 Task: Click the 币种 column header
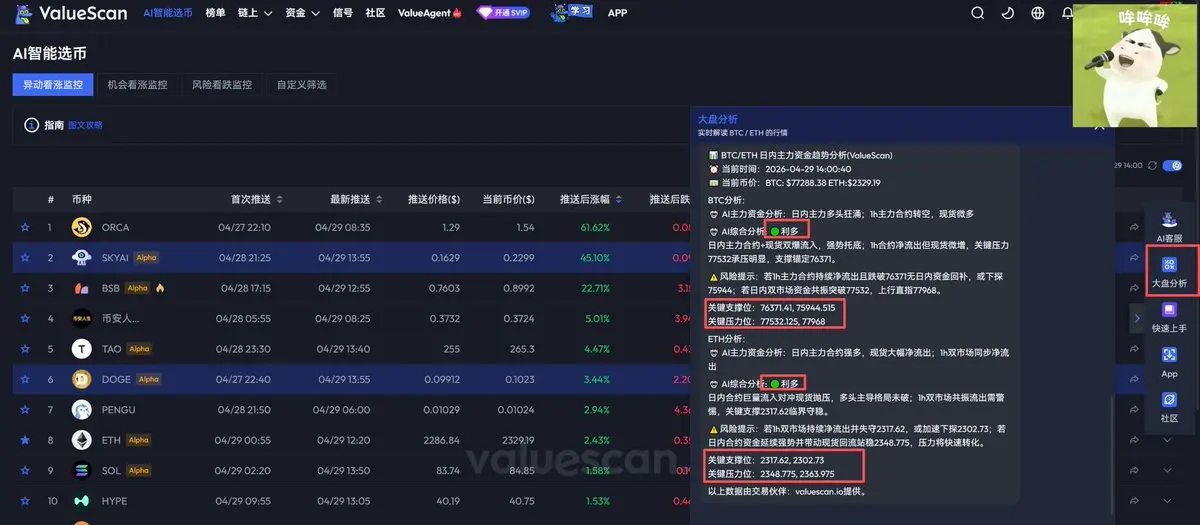tap(82, 199)
